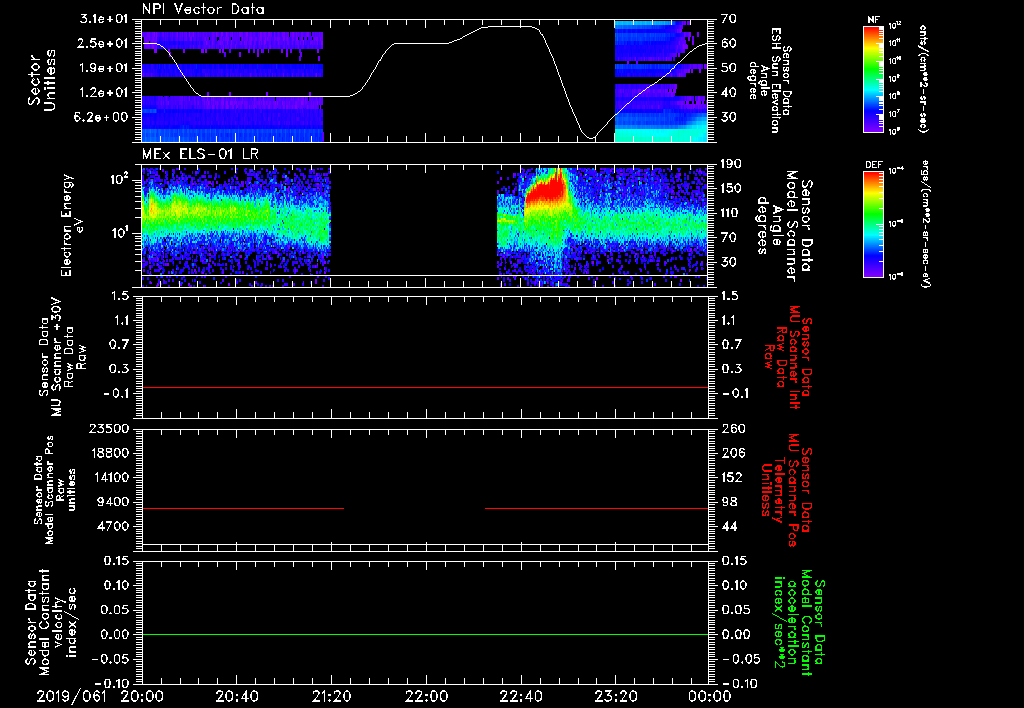
Task: Click the '60' sun elevation tick label
Action: [729, 44]
